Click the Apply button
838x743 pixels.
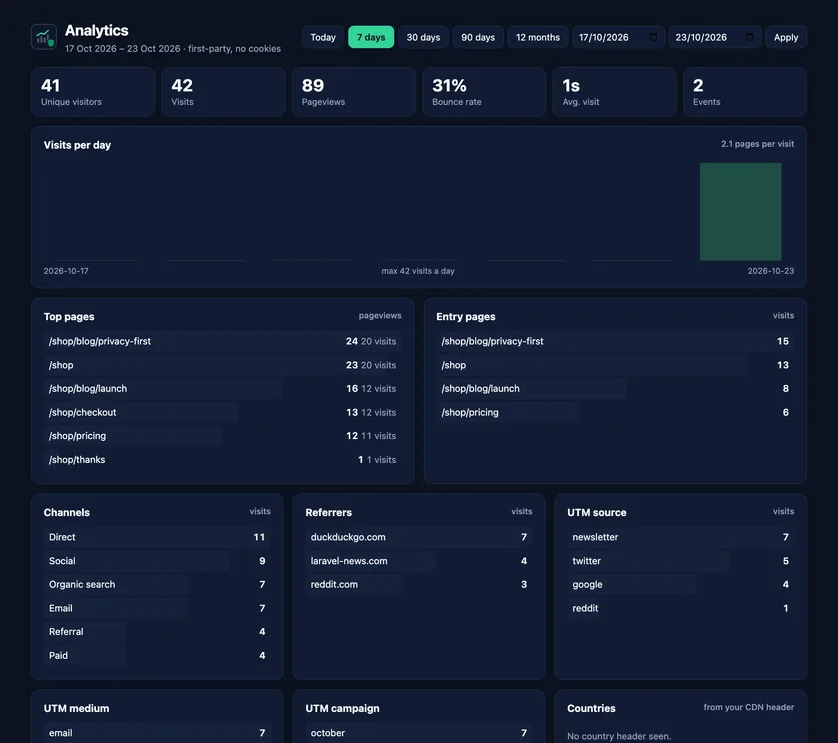[x=786, y=37]
